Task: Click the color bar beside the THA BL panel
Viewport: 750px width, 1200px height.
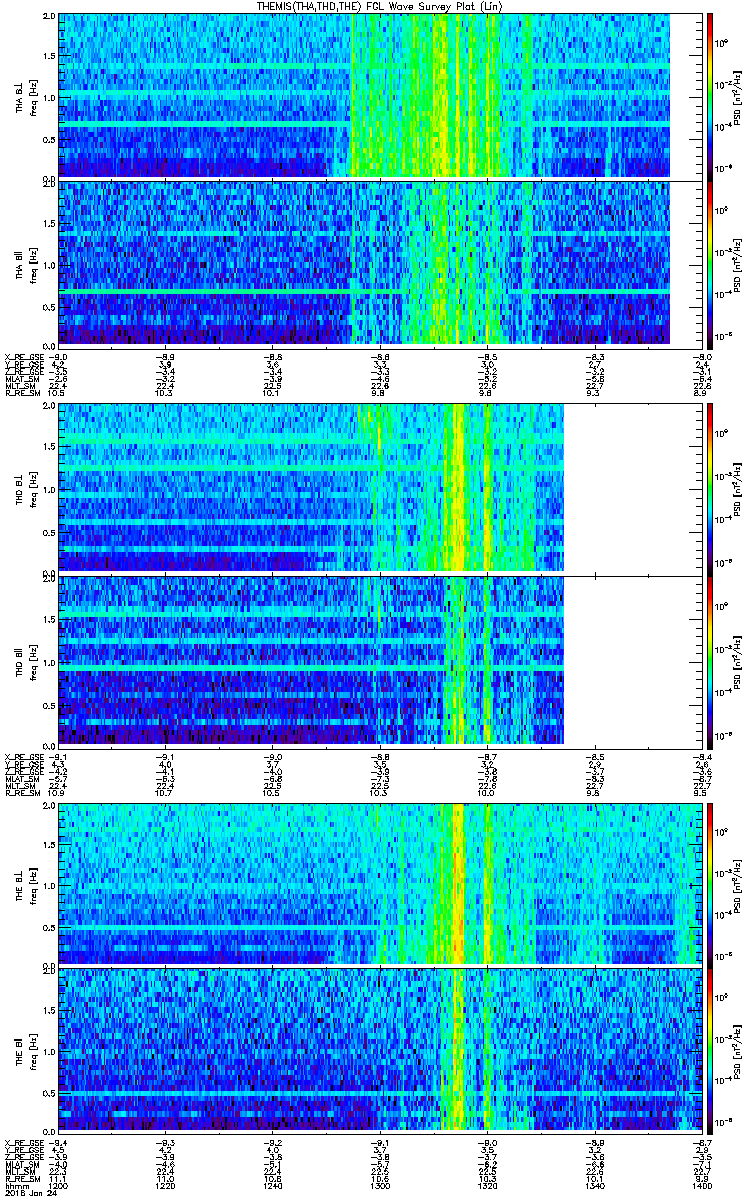Action: coord(710,95)
